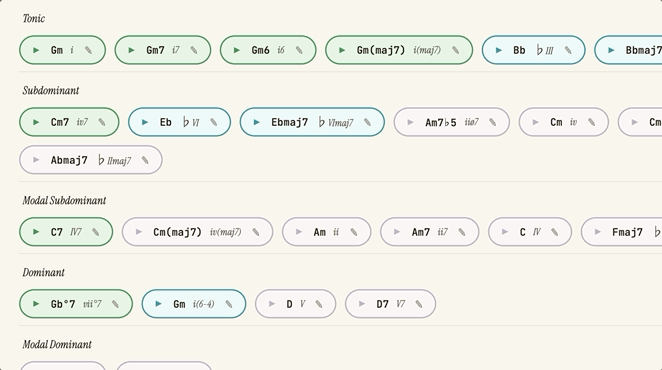Edit the Gm i(6-4) chord
This screenshot has height=370, width=662.
pos(229,304)
